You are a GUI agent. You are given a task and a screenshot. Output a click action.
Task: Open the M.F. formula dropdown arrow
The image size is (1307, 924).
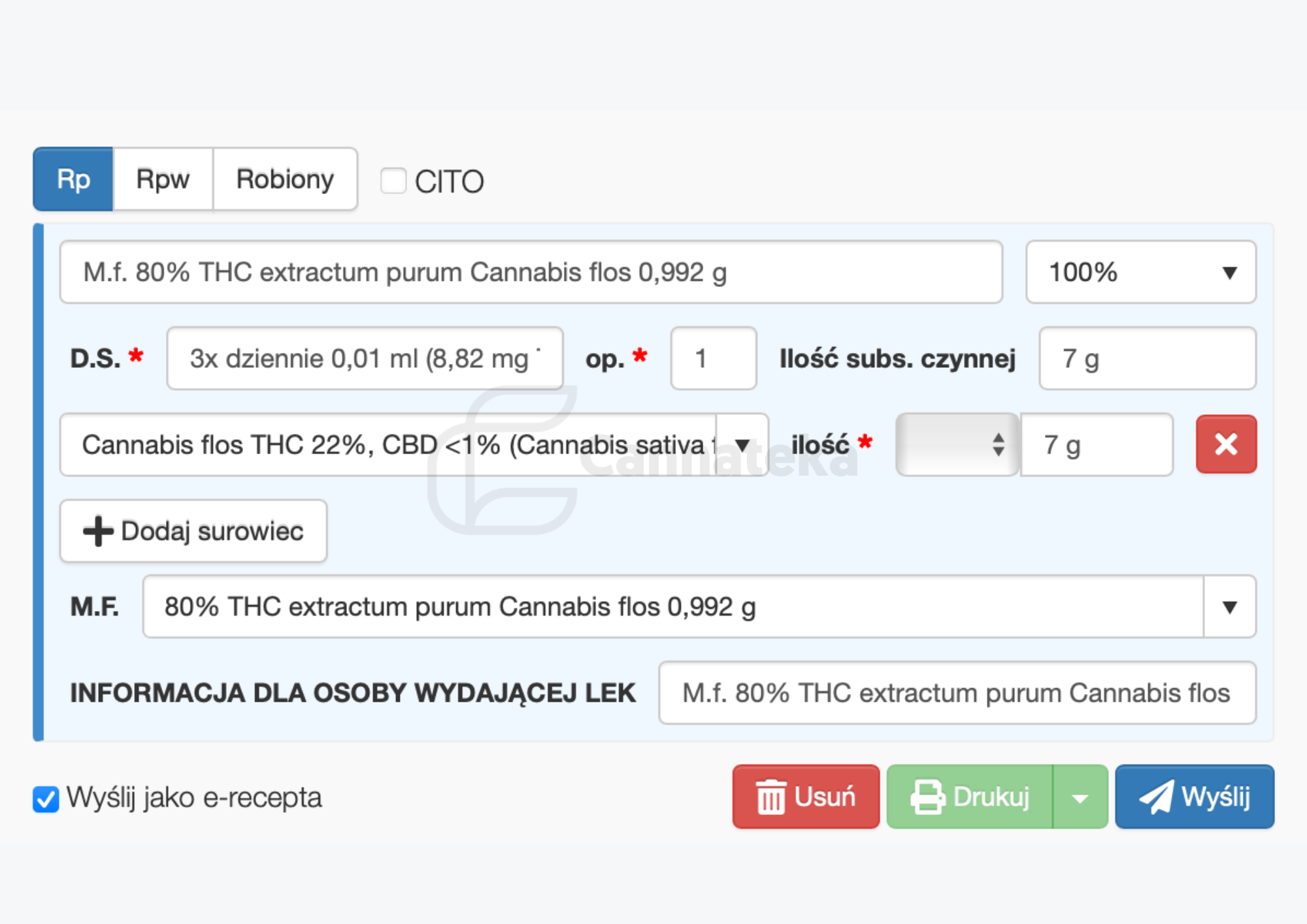coord(1229,607)
